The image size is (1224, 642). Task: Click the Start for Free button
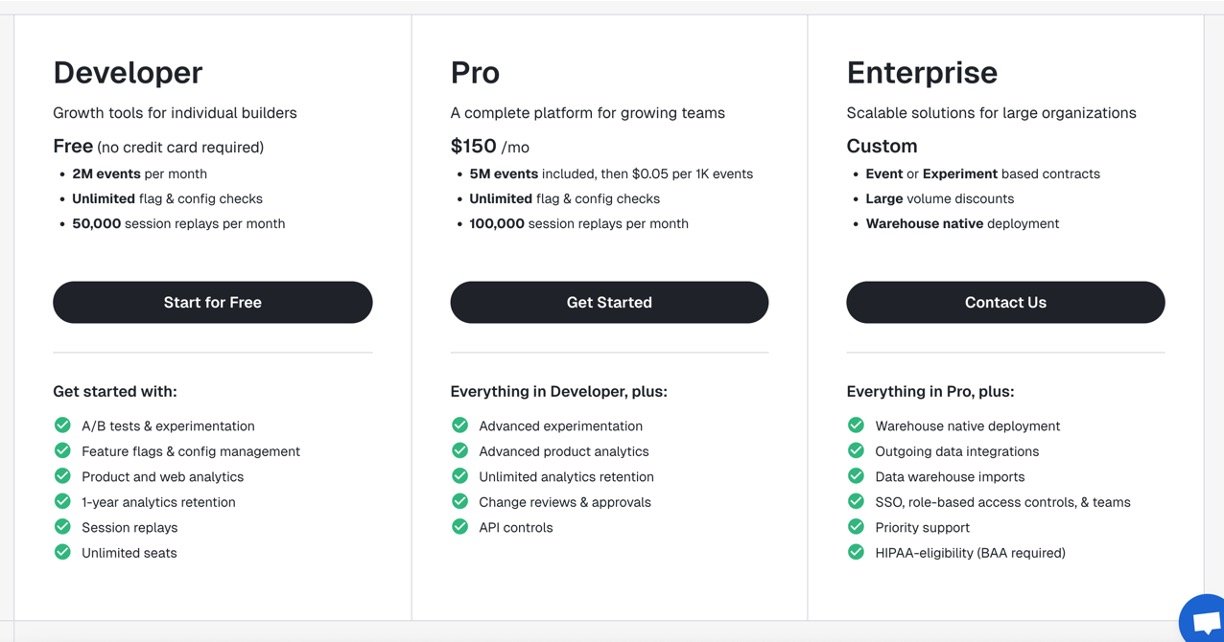[212, 302]
